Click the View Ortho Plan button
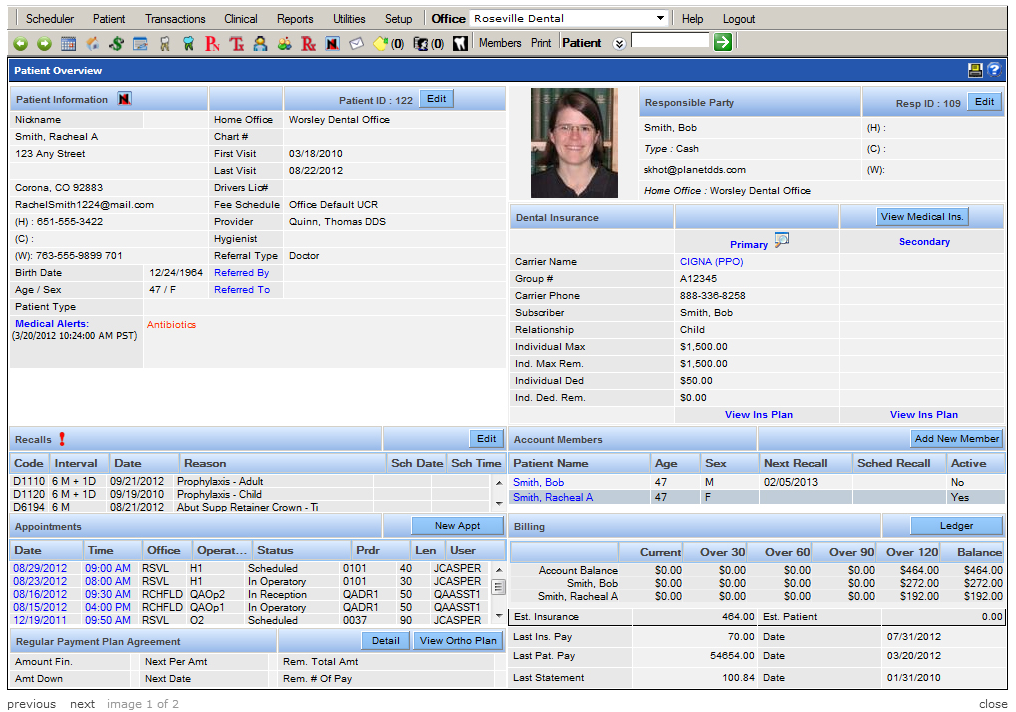Screen dimensions: 1016x712 (458, 640)
